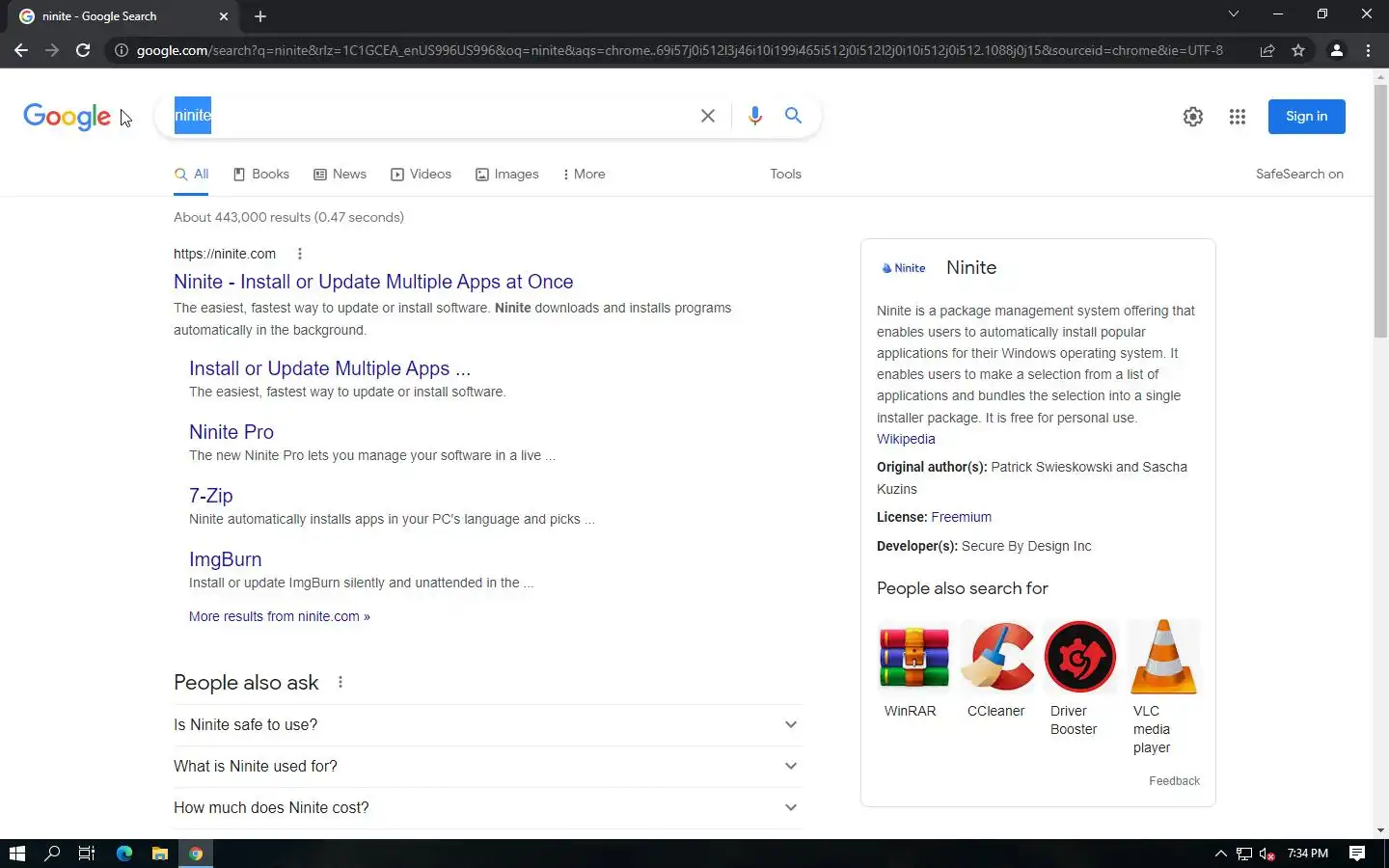Open the Windows Start menu

[x=17, y=854]
